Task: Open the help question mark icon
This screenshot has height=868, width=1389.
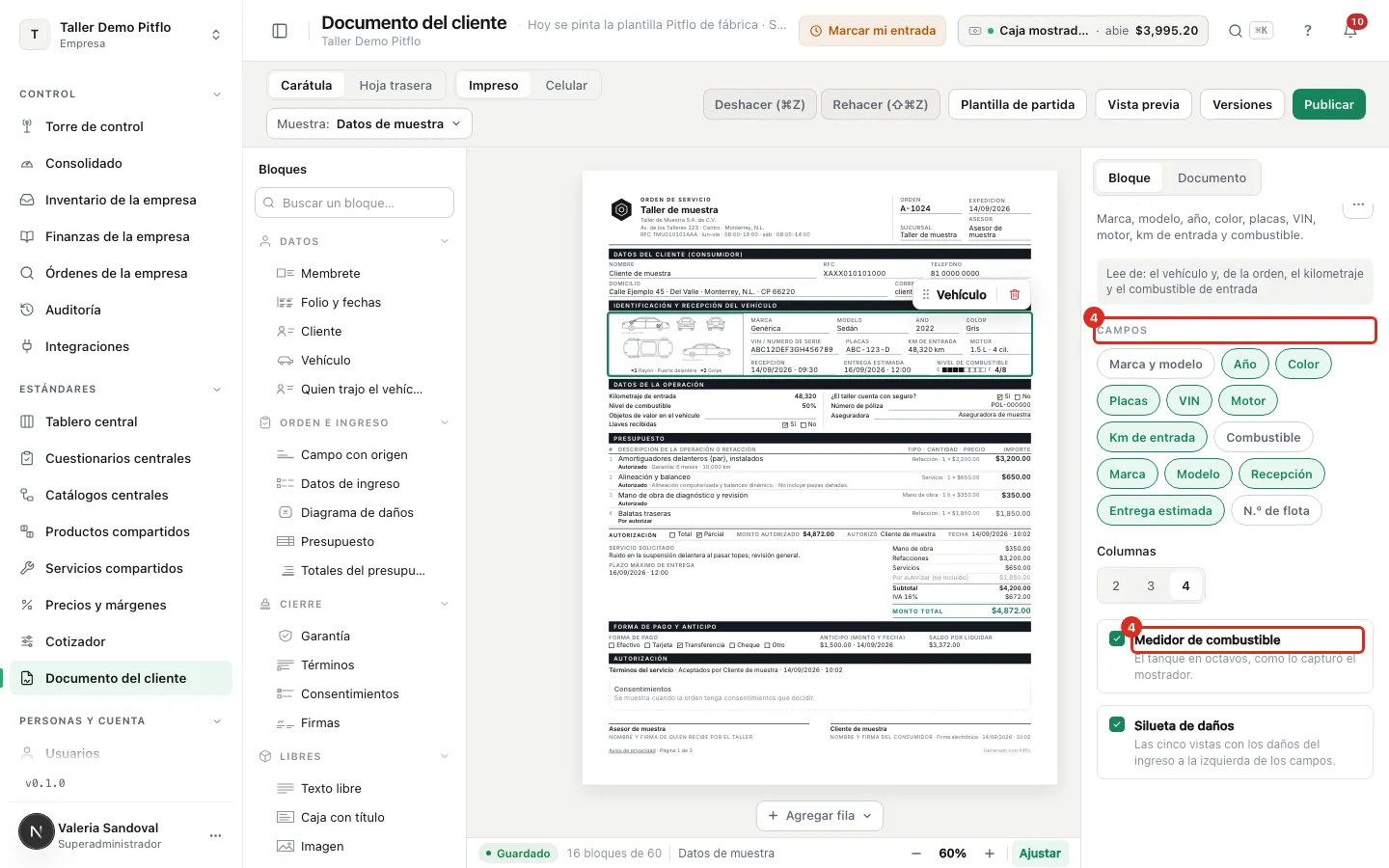Action: (x=1308, y=31)
